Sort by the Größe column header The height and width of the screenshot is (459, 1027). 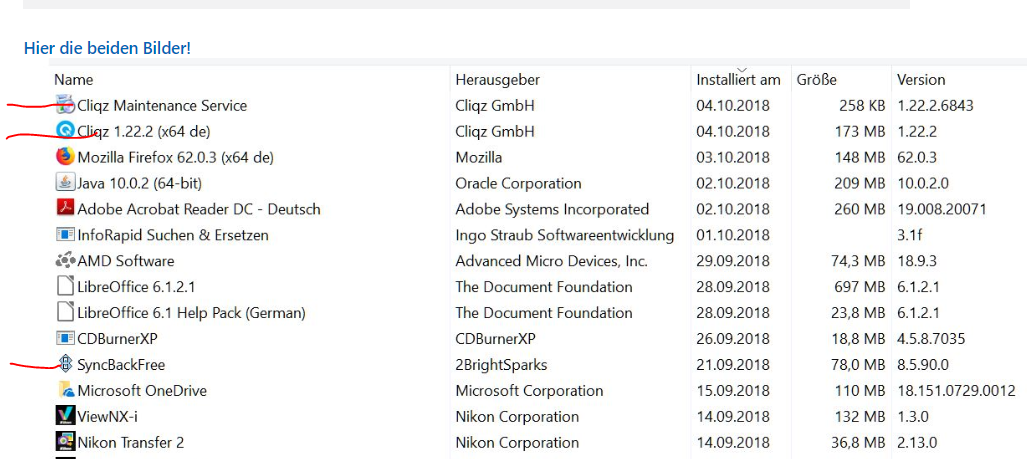(817, 80)
